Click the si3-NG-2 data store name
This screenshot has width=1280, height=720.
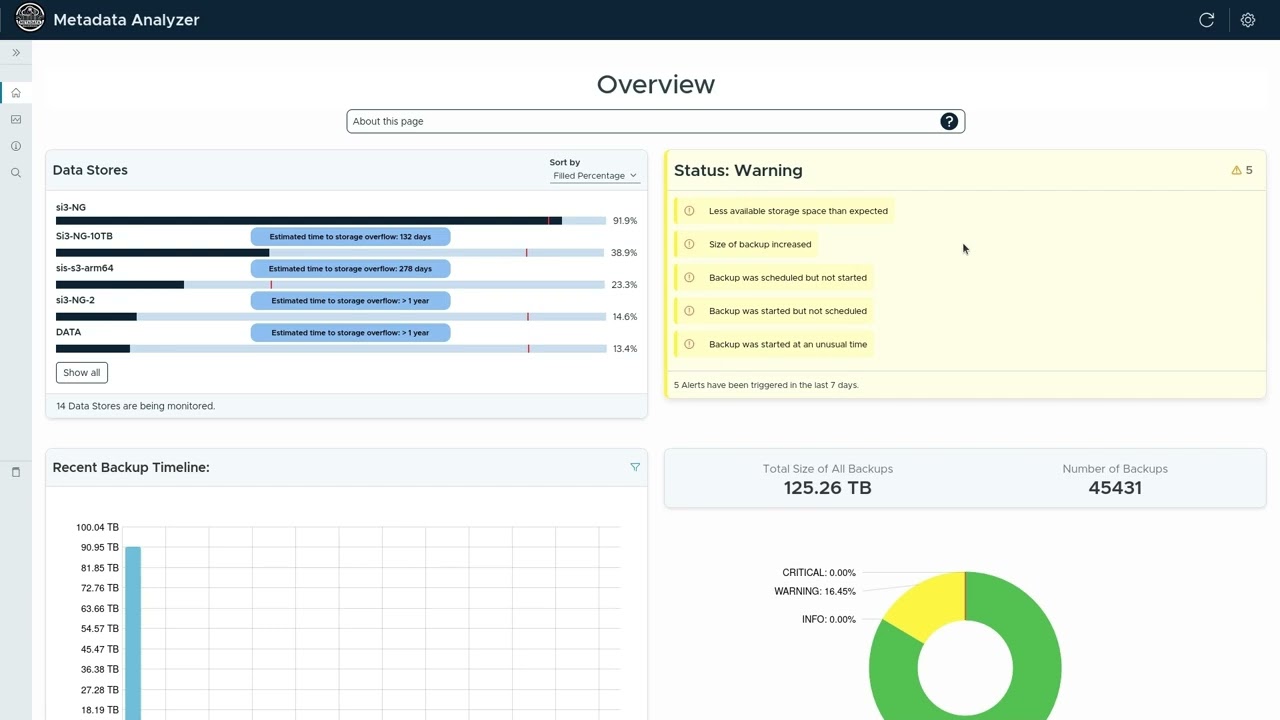pyautogui.click(x=75, y=300)
